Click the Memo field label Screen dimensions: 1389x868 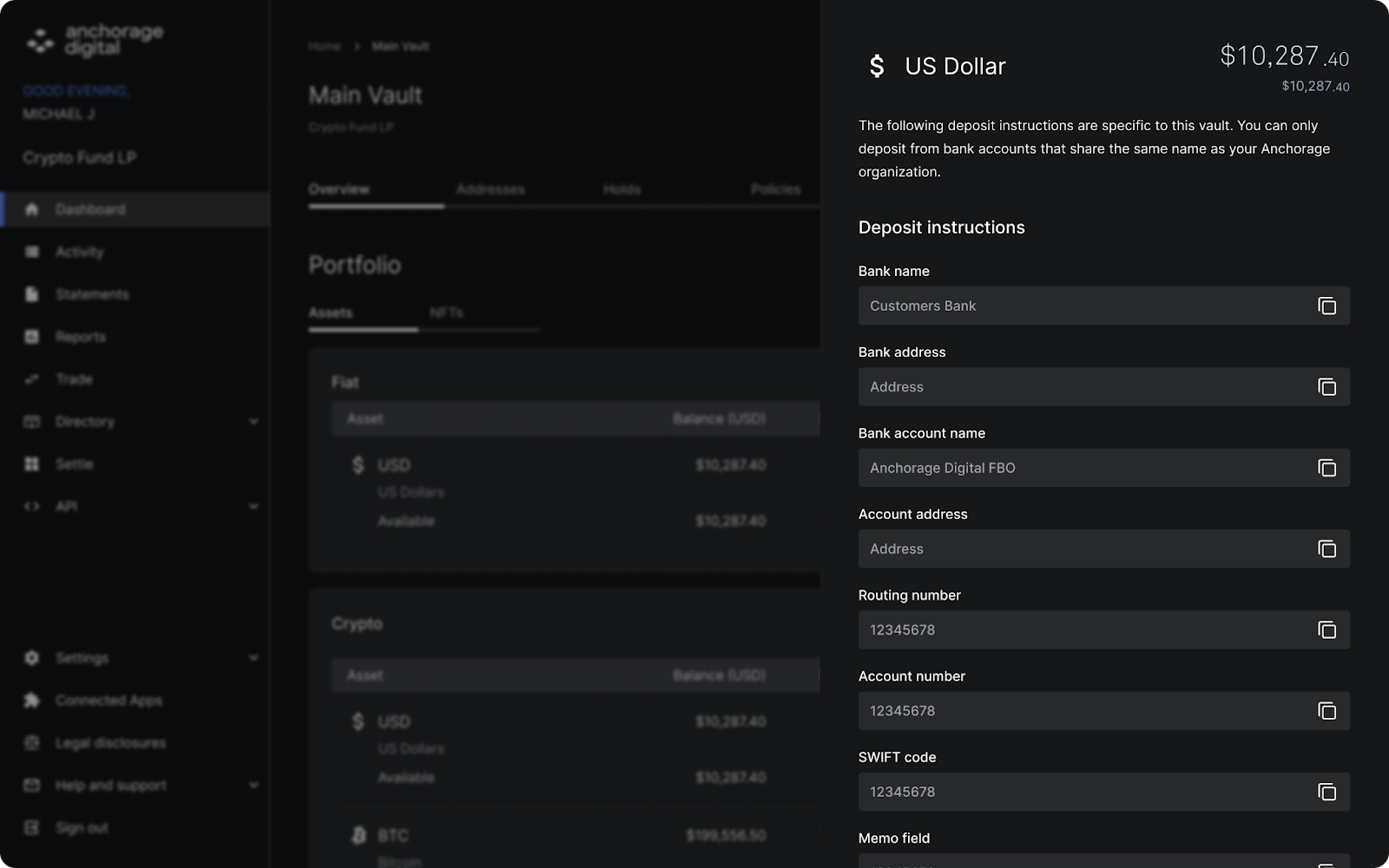(894, 838)
